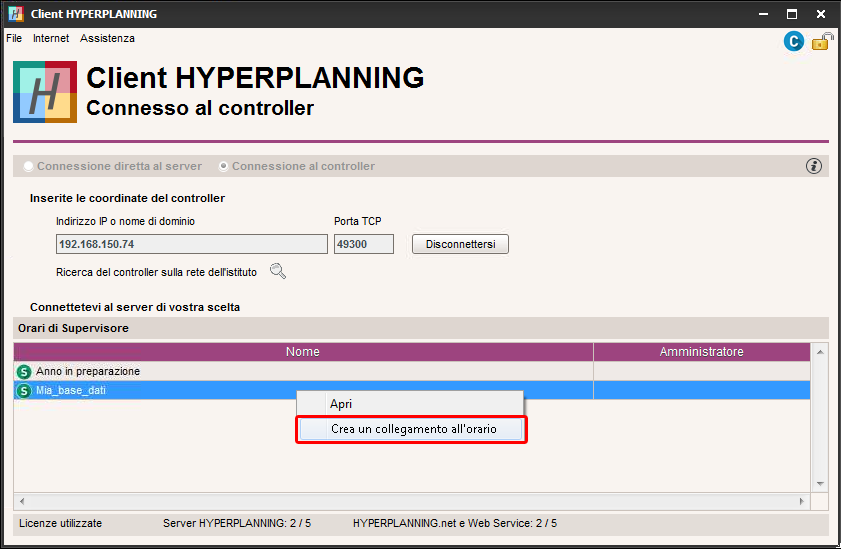The image size is (841, 549).
Task: Click the green S icon of Mia_base_dati
Action: tap(24, 391)
